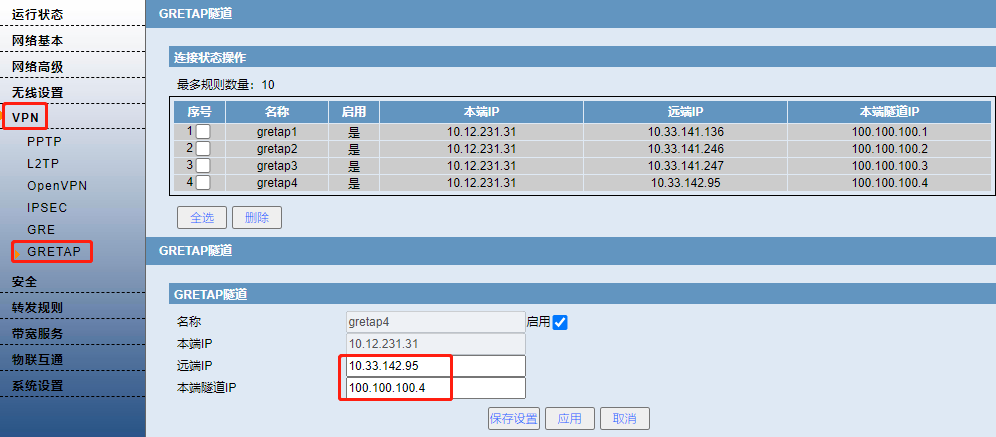Open the 系统设置 menu

[37, 385]
